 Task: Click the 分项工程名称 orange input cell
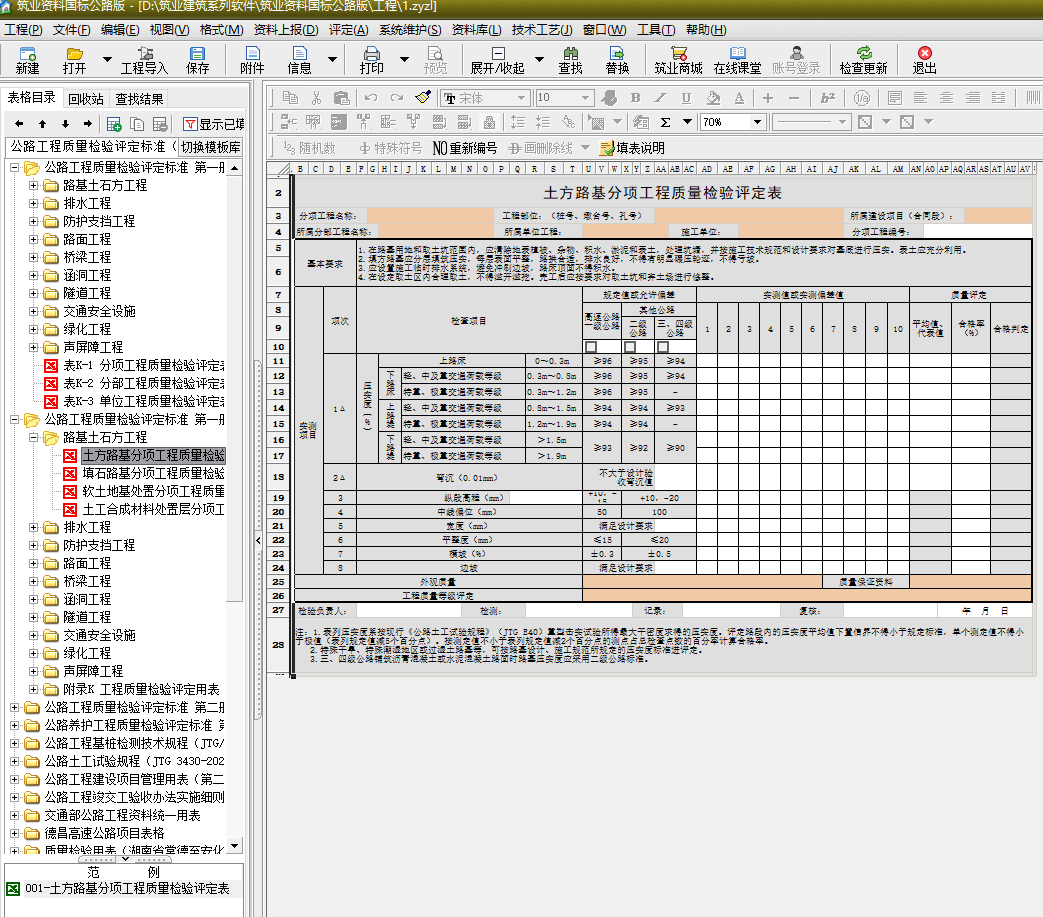[431, 215]
